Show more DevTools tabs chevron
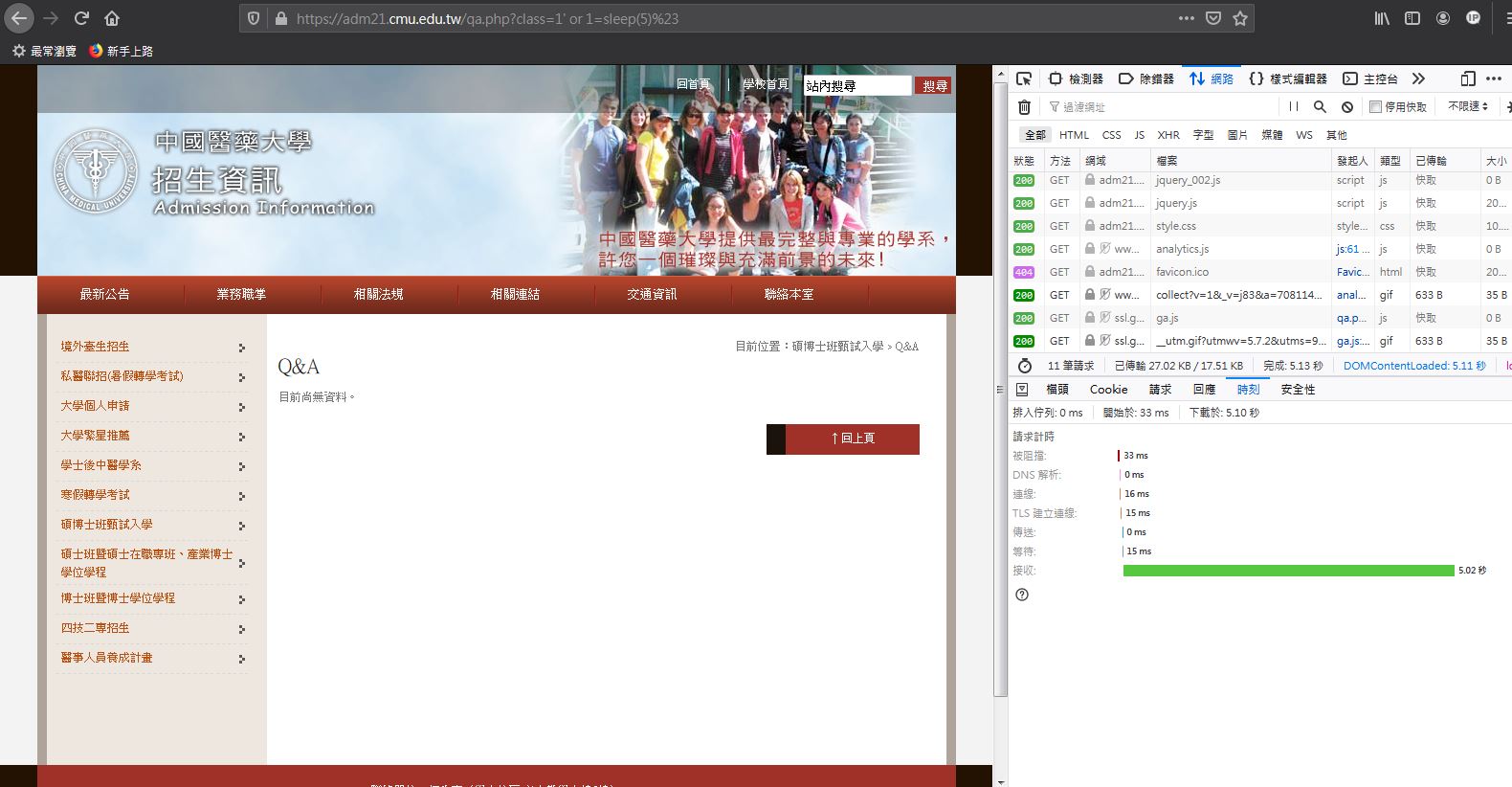The width and height of the screenshot is (1512, 787). 1418,79
